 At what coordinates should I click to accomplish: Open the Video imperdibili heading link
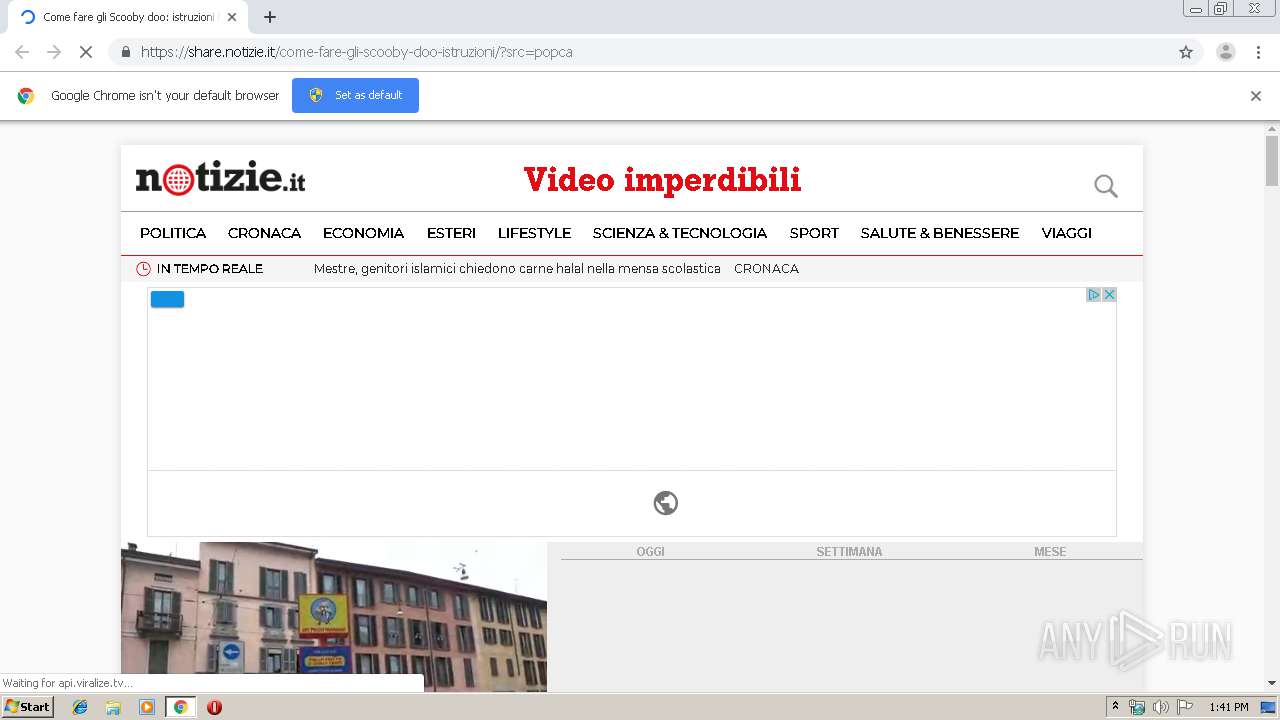(662, 180)
